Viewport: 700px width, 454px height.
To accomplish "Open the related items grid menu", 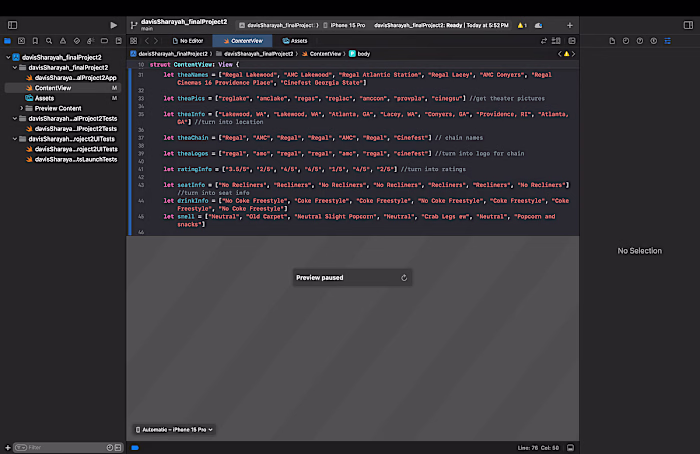I will tap(133, 41).
